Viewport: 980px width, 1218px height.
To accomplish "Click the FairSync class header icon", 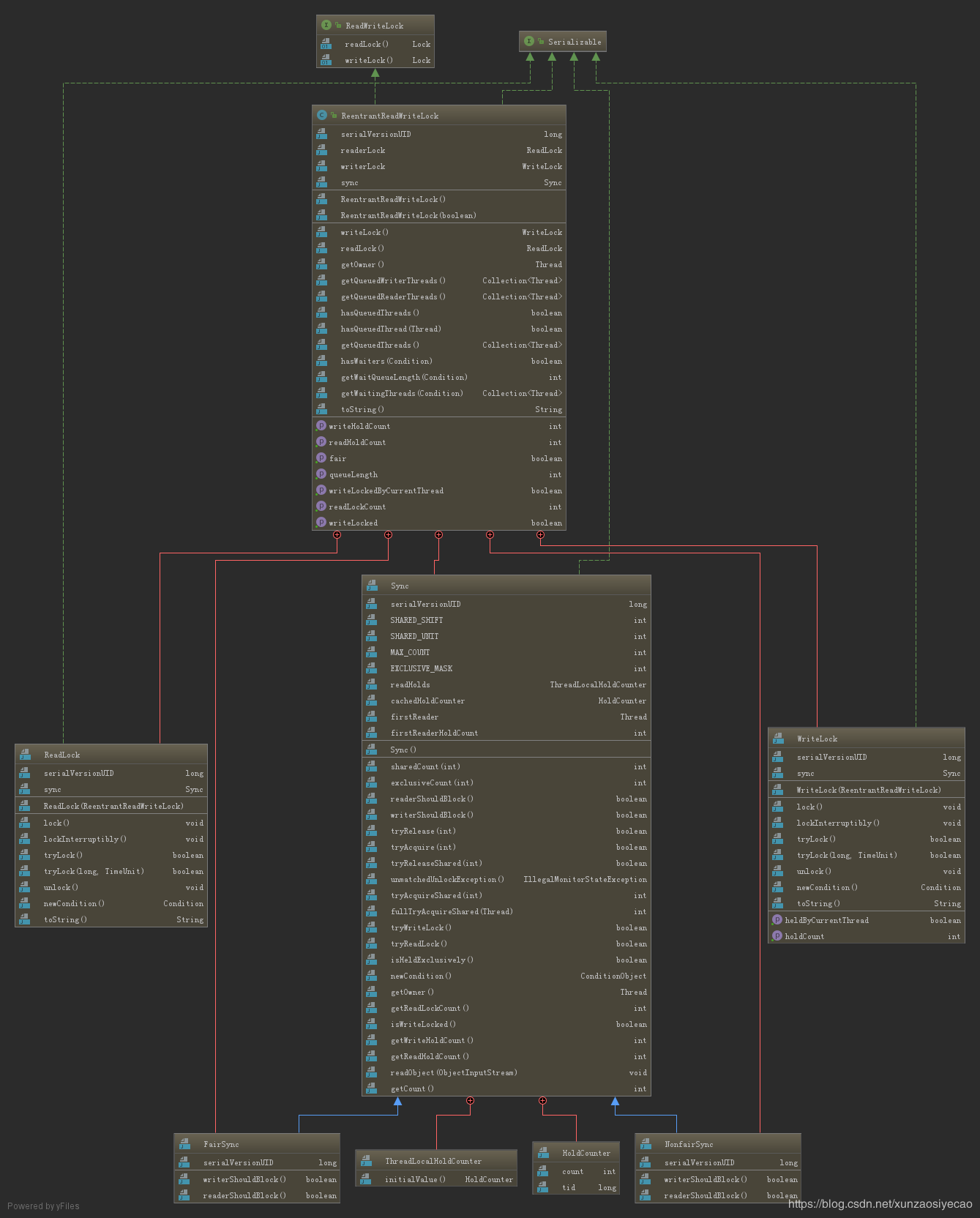I will [184, 1144].
